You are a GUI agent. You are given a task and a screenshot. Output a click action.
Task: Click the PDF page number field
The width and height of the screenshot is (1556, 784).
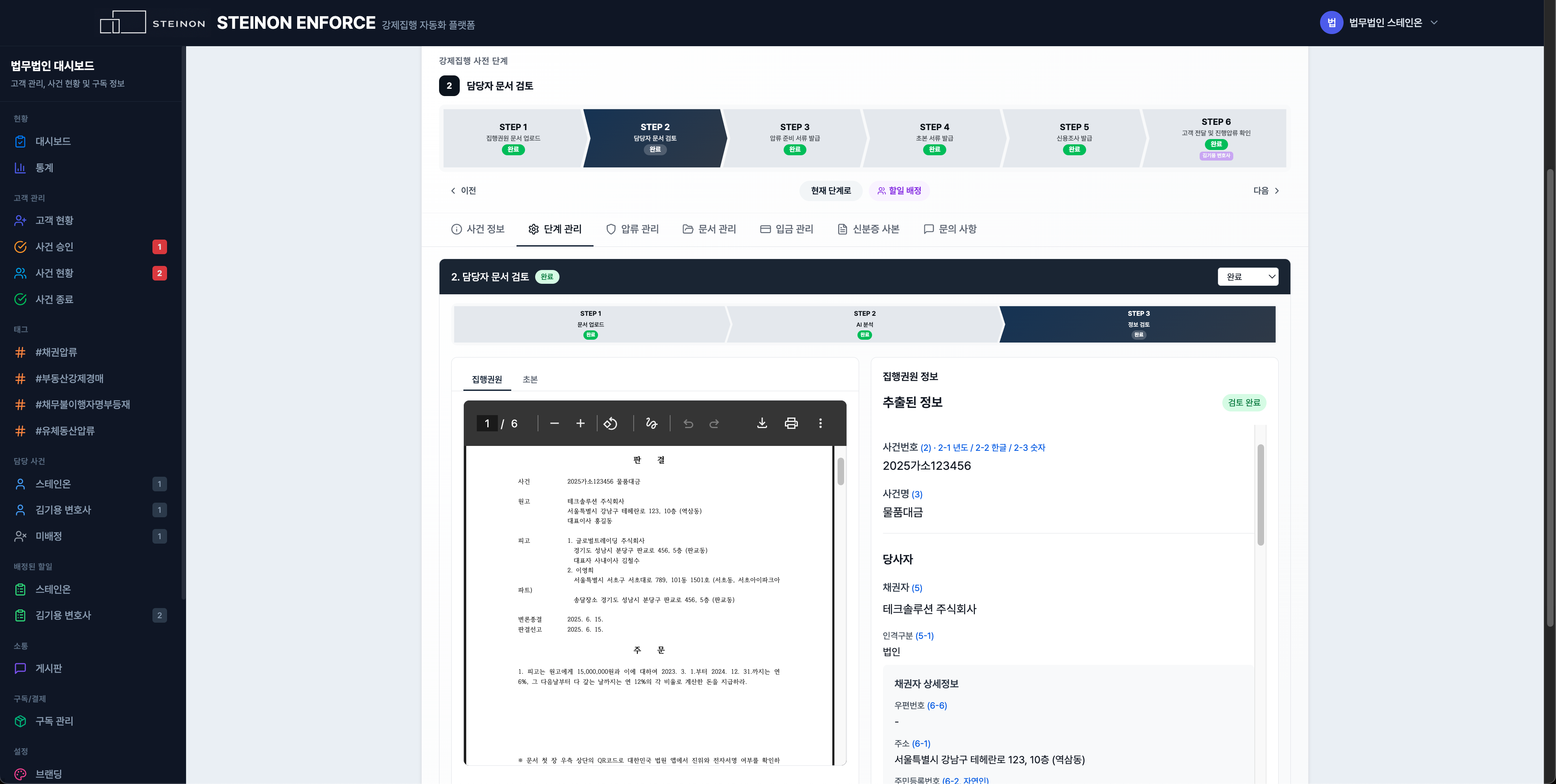click(x=487, y=423)
